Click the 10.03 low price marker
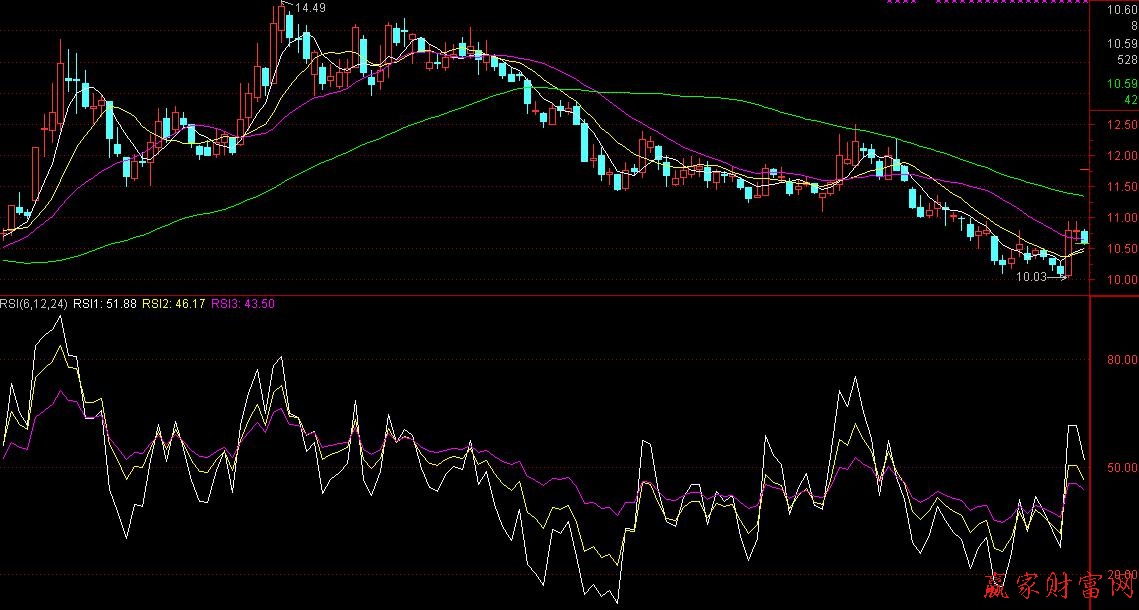This screenshot has height=610, width=1139. click(x=1030, y=277)
